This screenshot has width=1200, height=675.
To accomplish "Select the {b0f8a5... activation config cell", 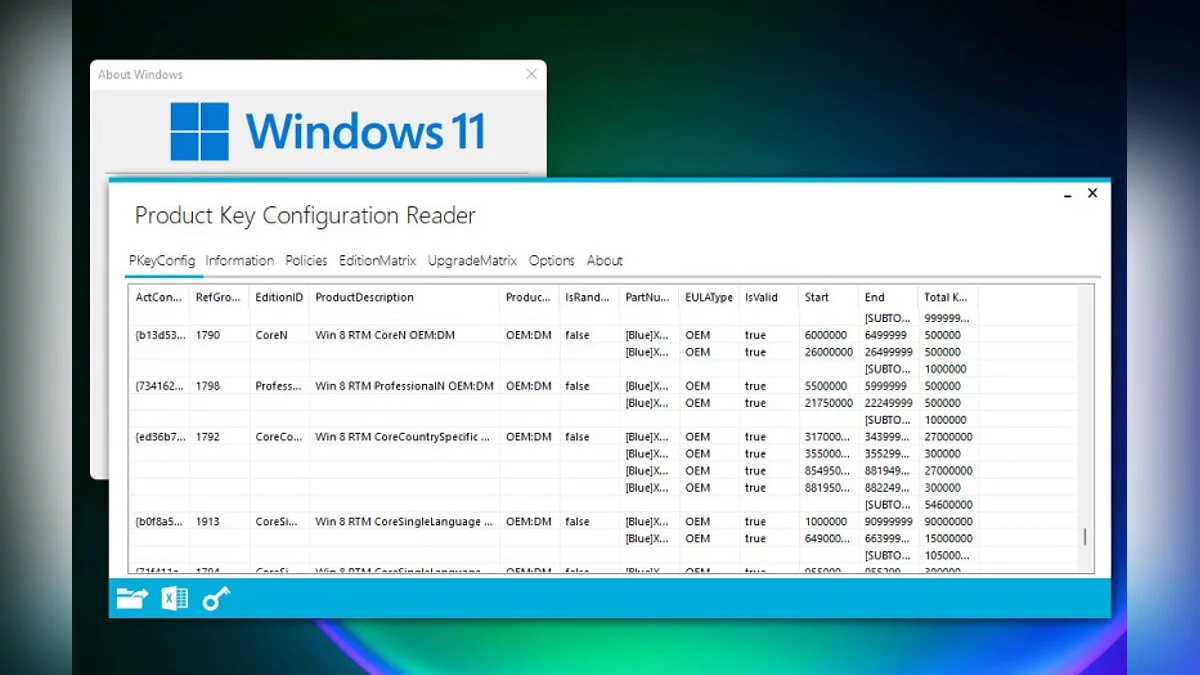I will click(160, 522).
